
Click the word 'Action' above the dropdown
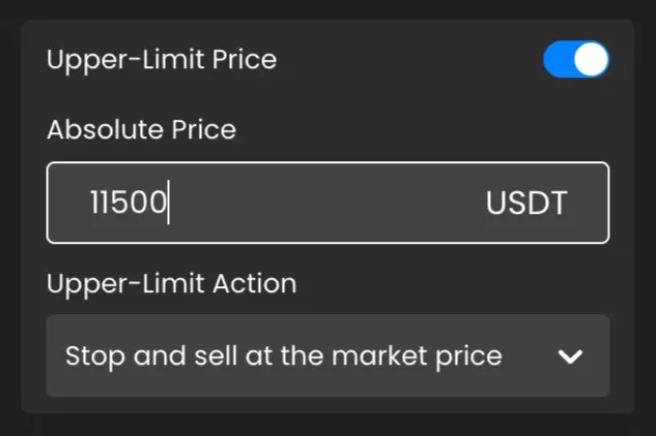pos(255,284)
